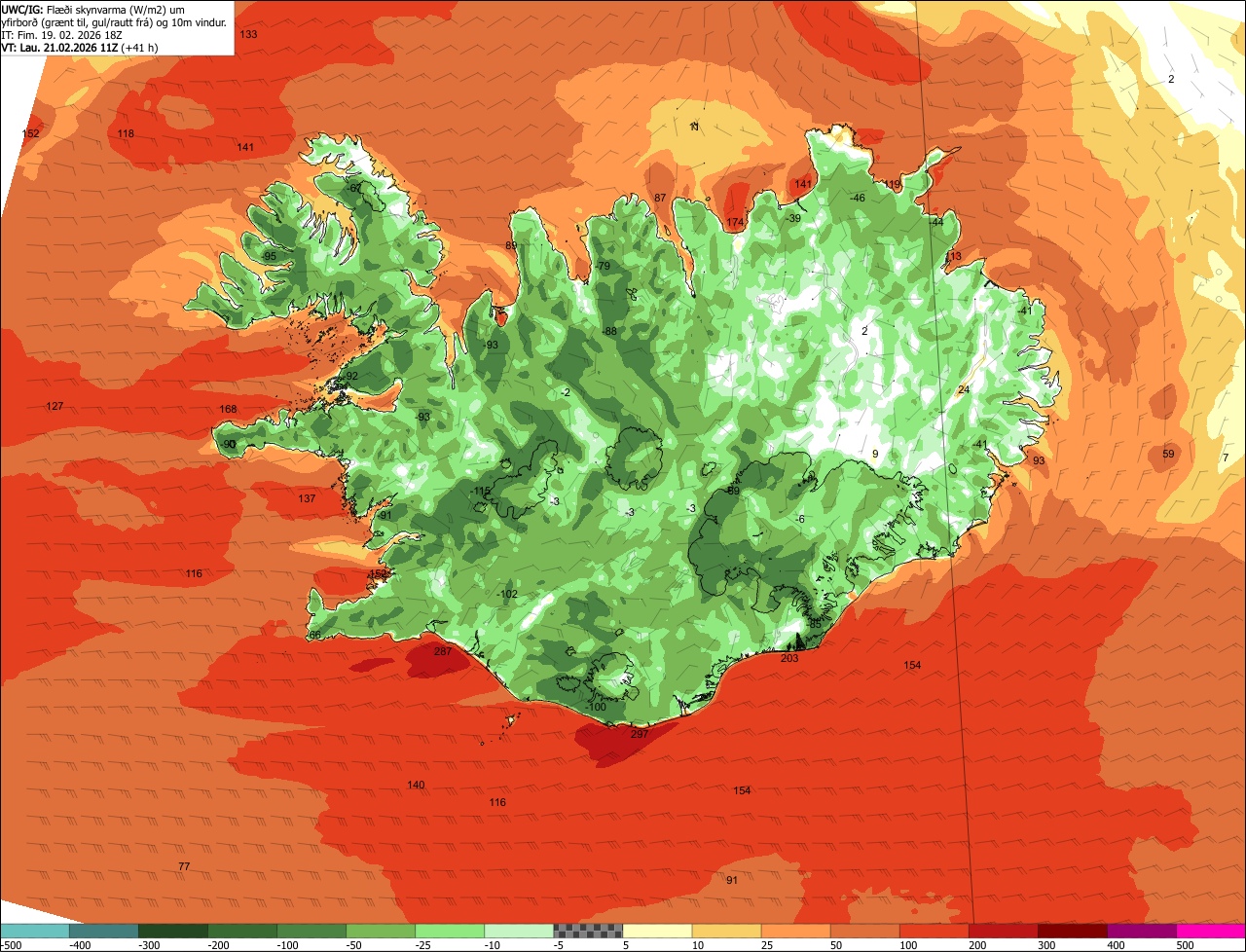Image resolution: width=1246 pixels, height=952 pixels.
Task: Click the map value 91 over the southern sea
Action: coord(732,880)
